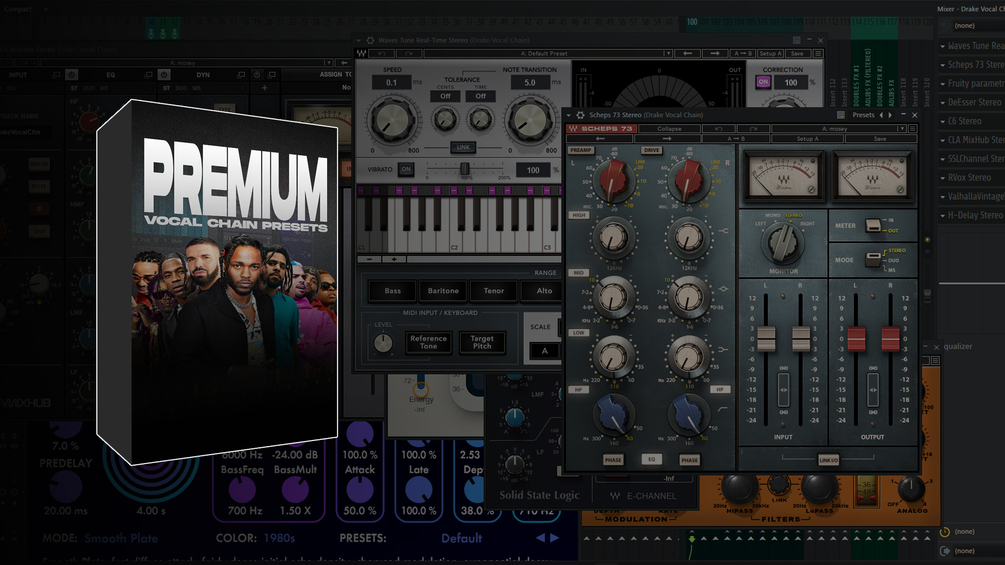Select RVox Stereo slot in mixer list
This screenshot has width=1005, height=565.
972,177
